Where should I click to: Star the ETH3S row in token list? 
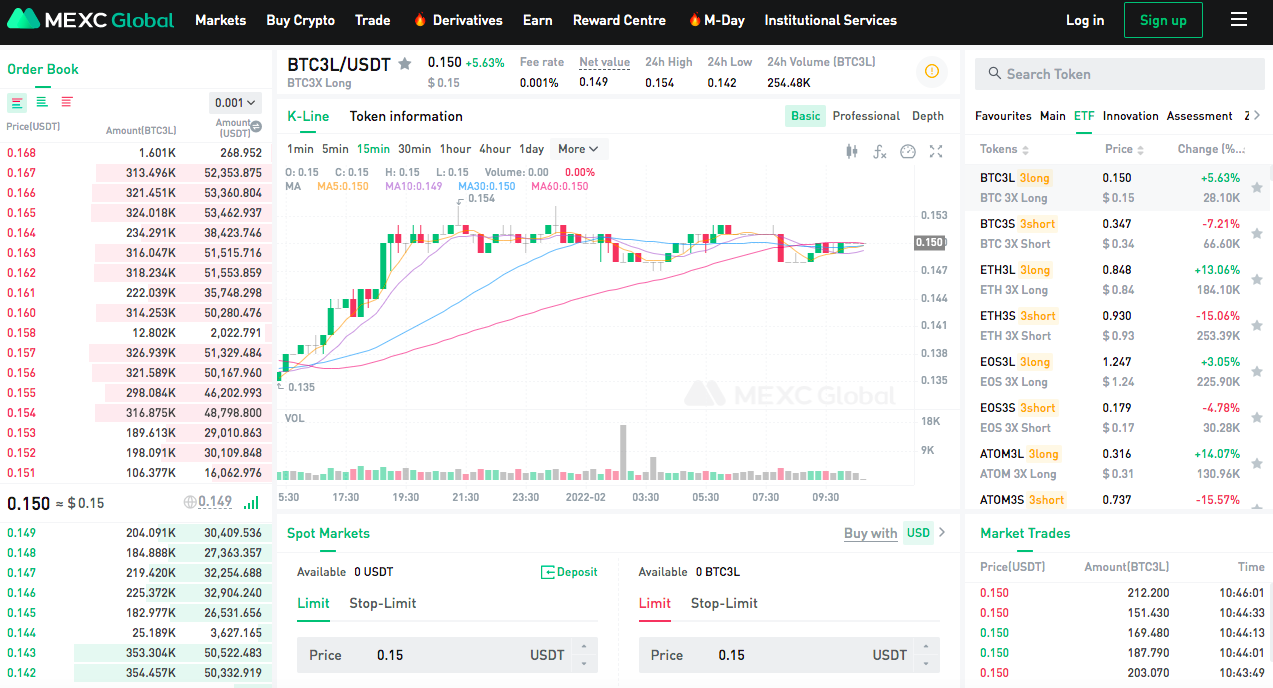point(1257,325)
